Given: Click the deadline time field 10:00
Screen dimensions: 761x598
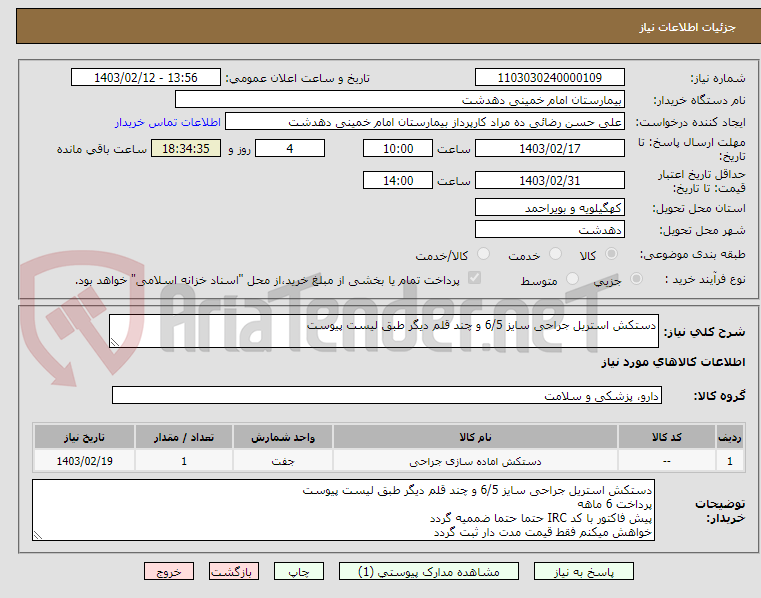Looking at the screenshot, I should 397,149.
